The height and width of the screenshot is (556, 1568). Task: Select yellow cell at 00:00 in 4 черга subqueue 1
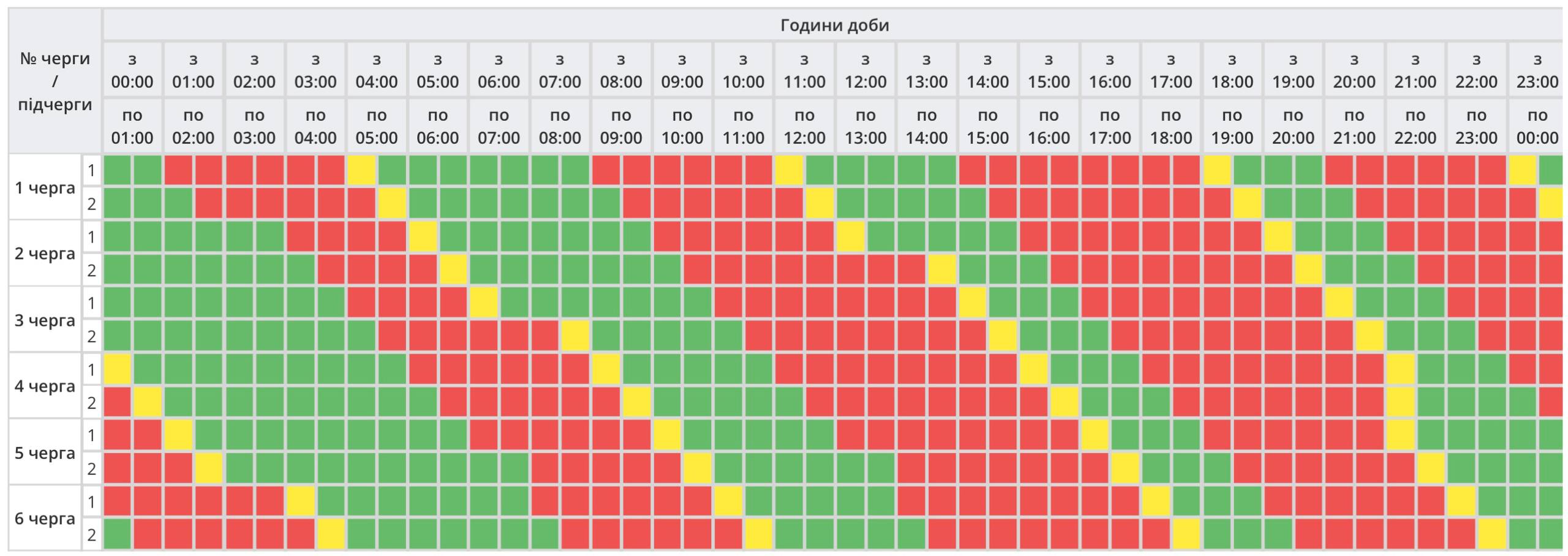coord(117,369)
